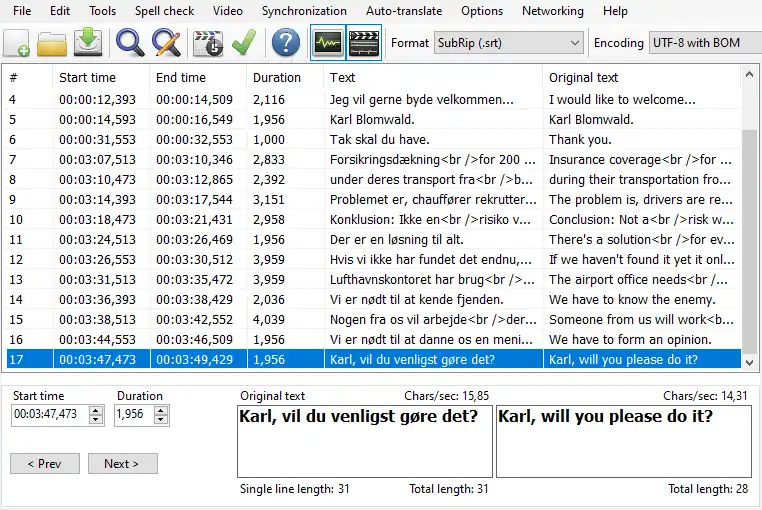
Task: Increase duration with up spinner
Action: coord(161,410)
